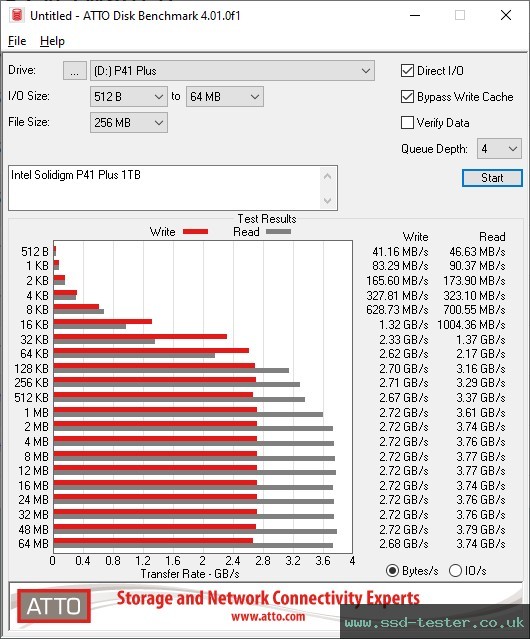
Task: Click the gray Read legend swatch
Action: tap(279, 232)
